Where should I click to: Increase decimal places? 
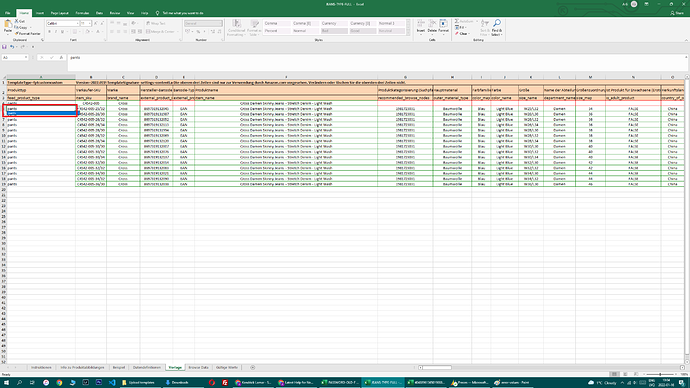pos(213,32)
